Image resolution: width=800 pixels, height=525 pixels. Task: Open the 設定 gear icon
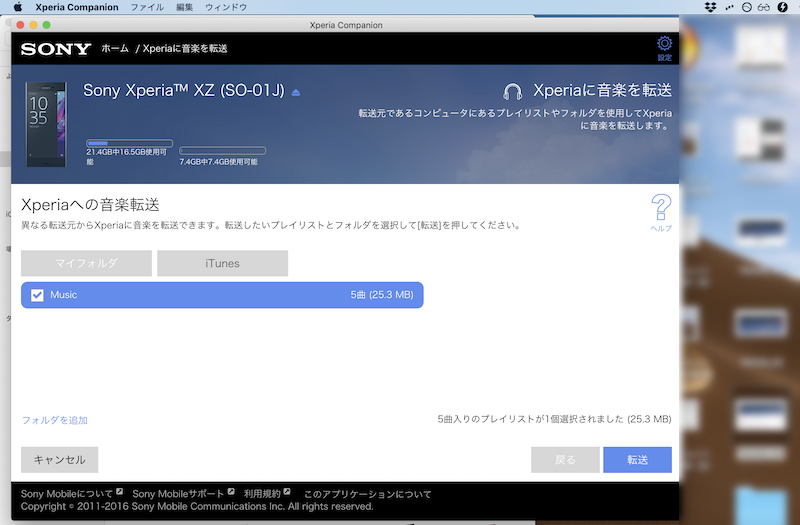[664, 44]
